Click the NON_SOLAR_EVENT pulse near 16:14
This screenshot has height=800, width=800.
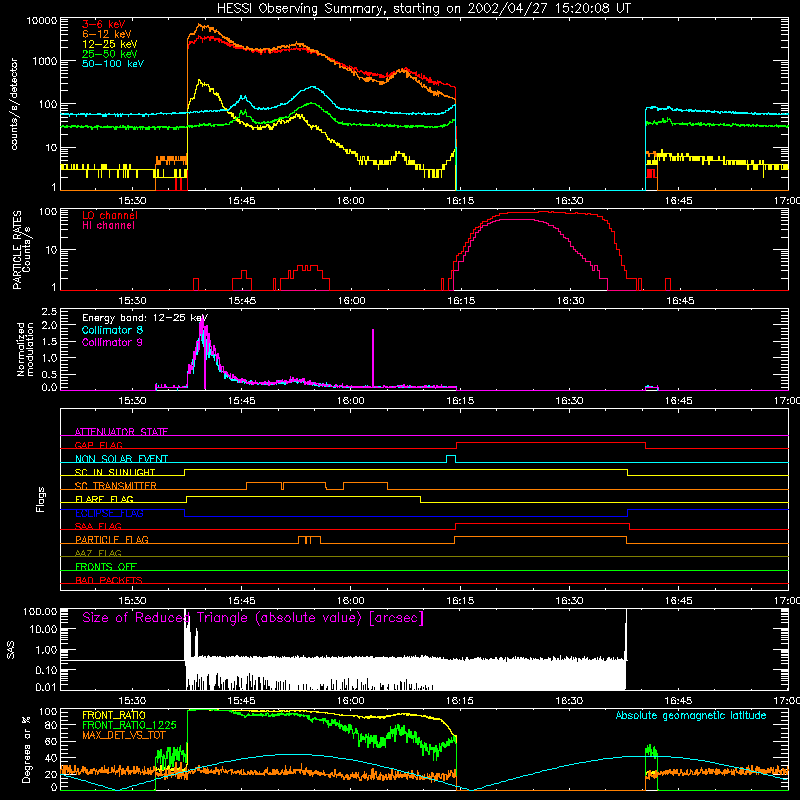click(451, 459)
